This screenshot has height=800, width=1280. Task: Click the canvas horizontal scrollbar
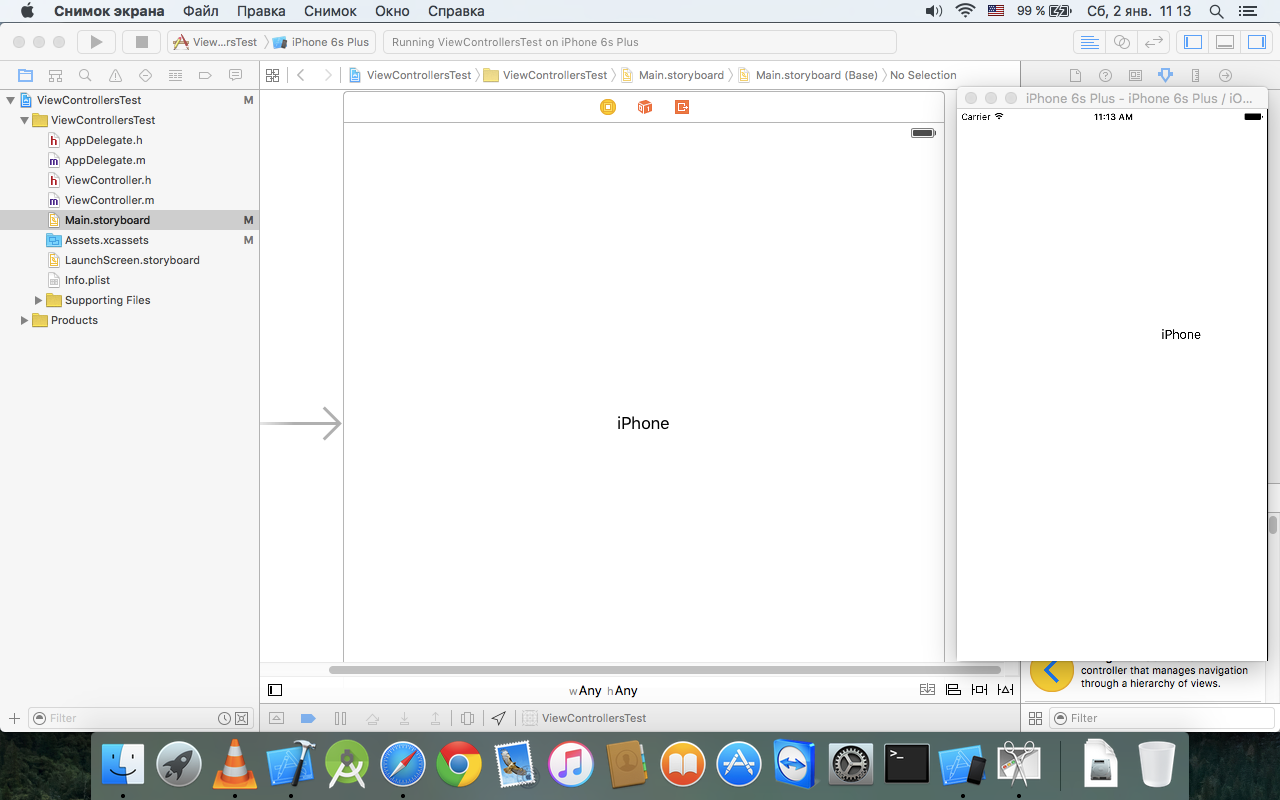665,669
